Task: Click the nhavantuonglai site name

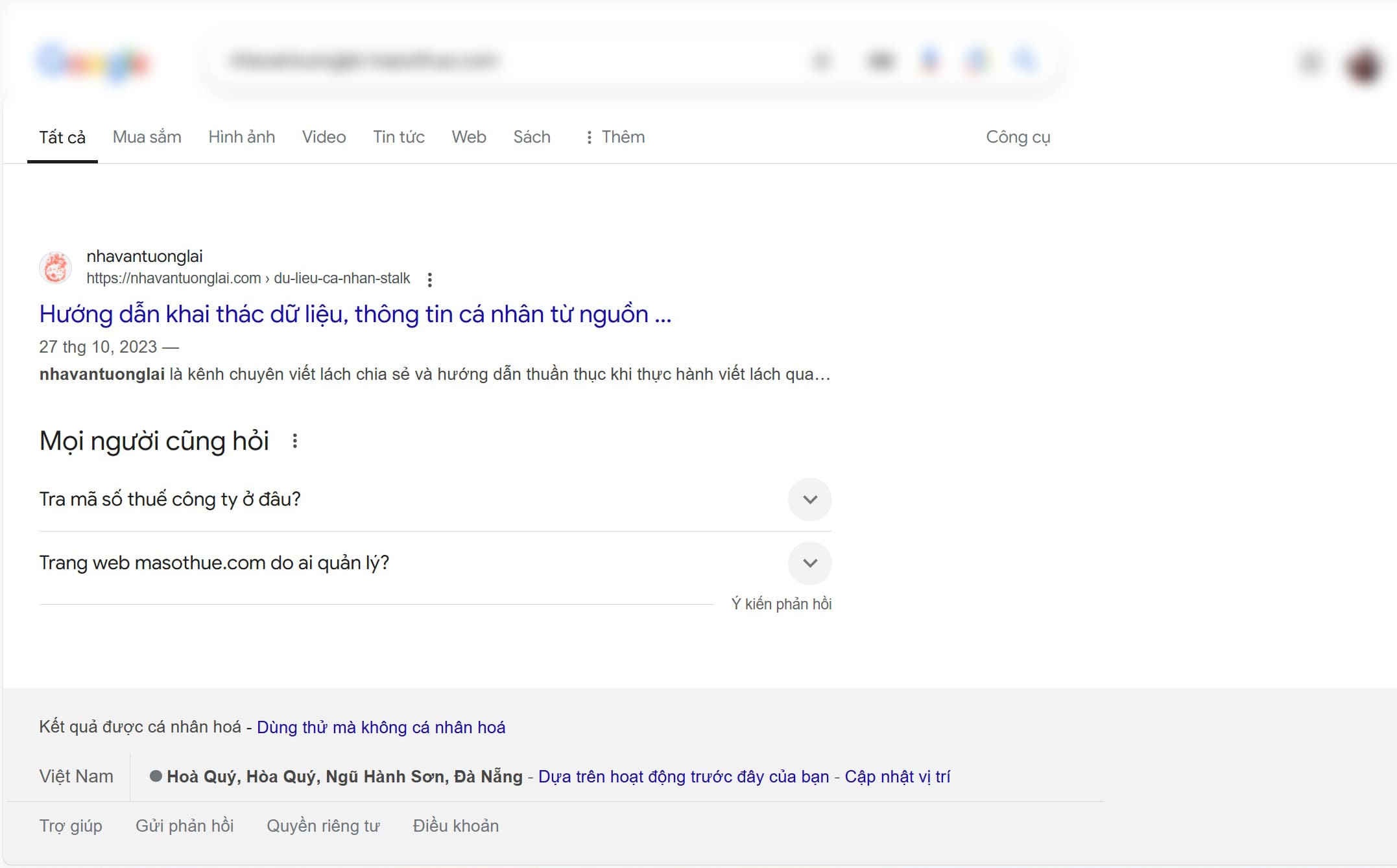Action: tap(145, 256)
